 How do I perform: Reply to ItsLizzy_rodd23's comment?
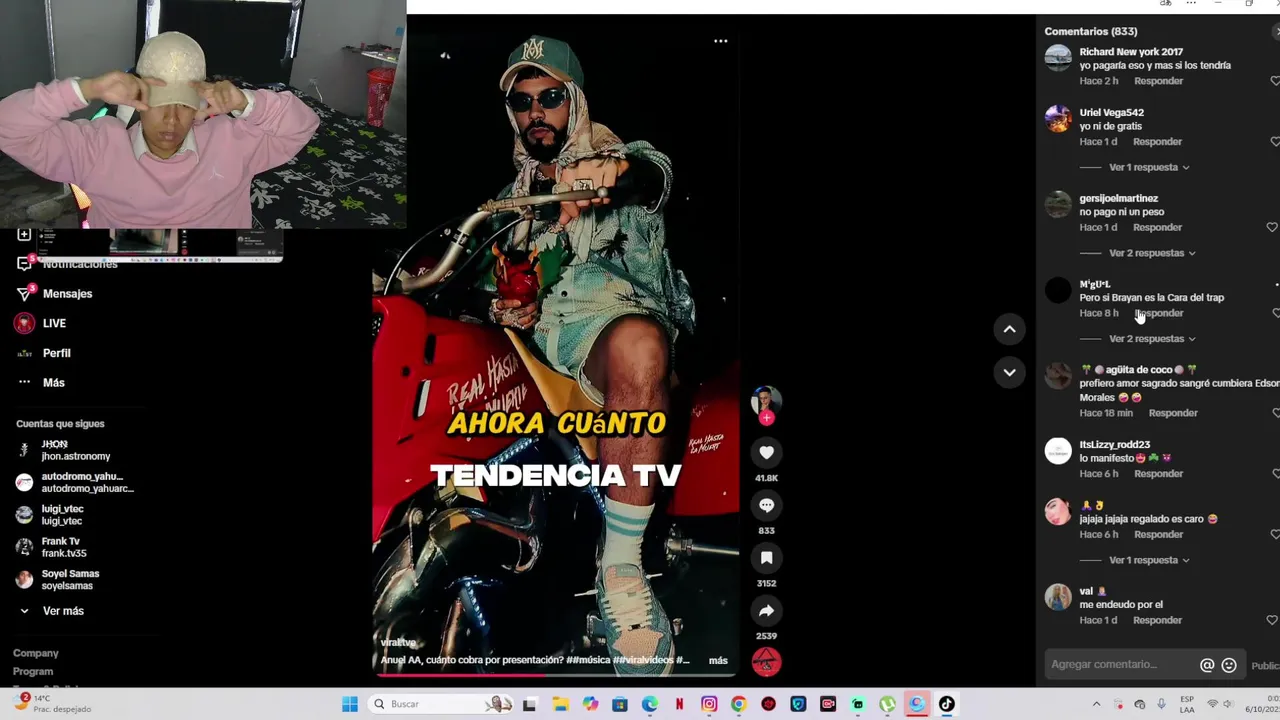(1158, 474)
